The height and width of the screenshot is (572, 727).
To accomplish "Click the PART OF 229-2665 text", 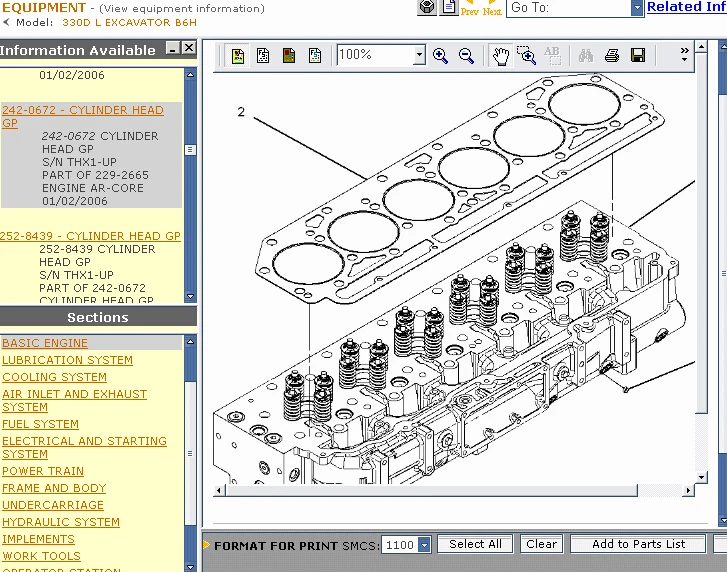I will pos(95,175).
